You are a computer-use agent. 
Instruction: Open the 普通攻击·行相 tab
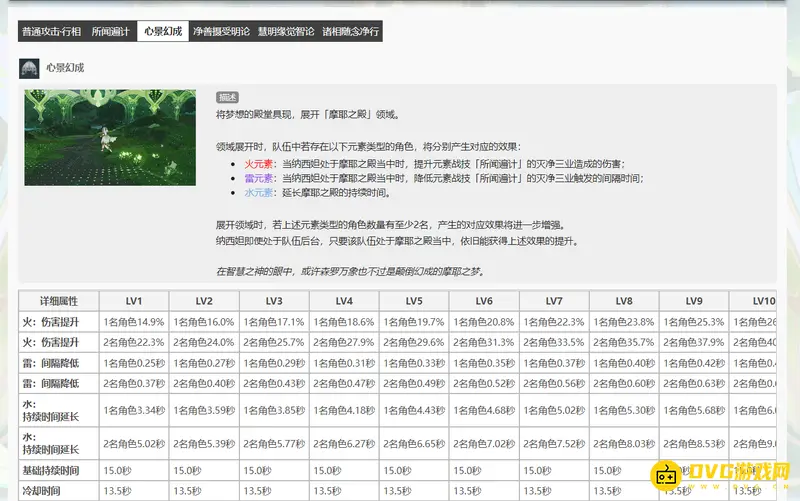click(52, 32)
